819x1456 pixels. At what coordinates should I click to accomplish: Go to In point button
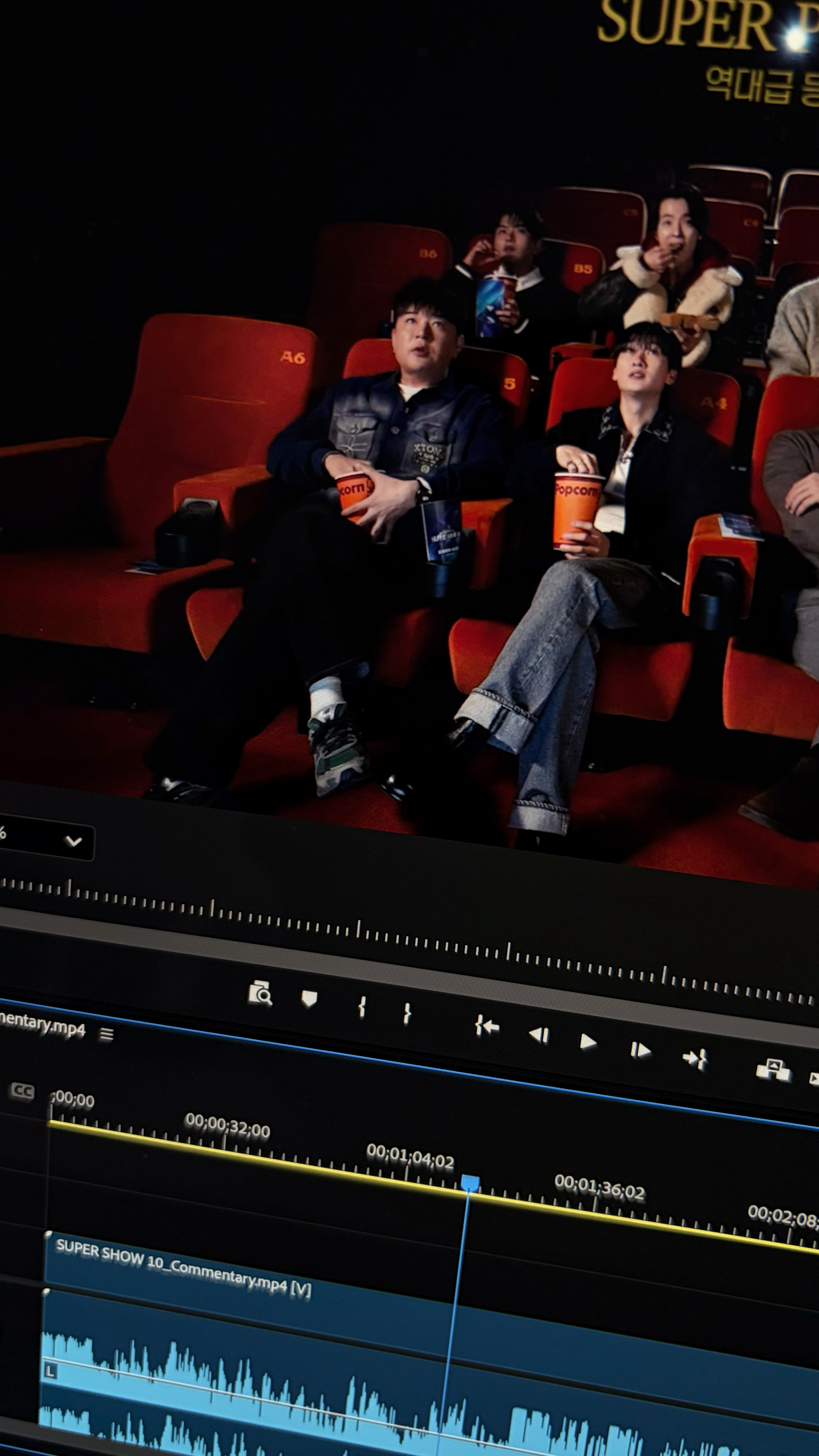486,1026
